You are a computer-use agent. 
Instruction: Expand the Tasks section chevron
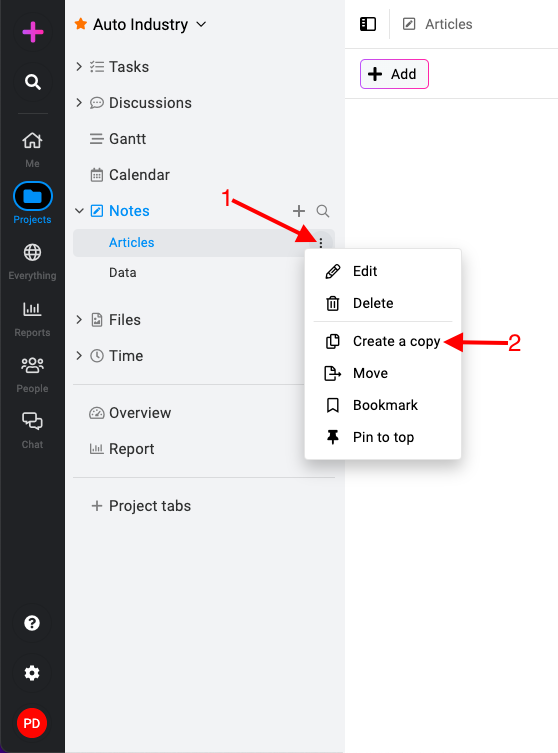tap(79, 67)
